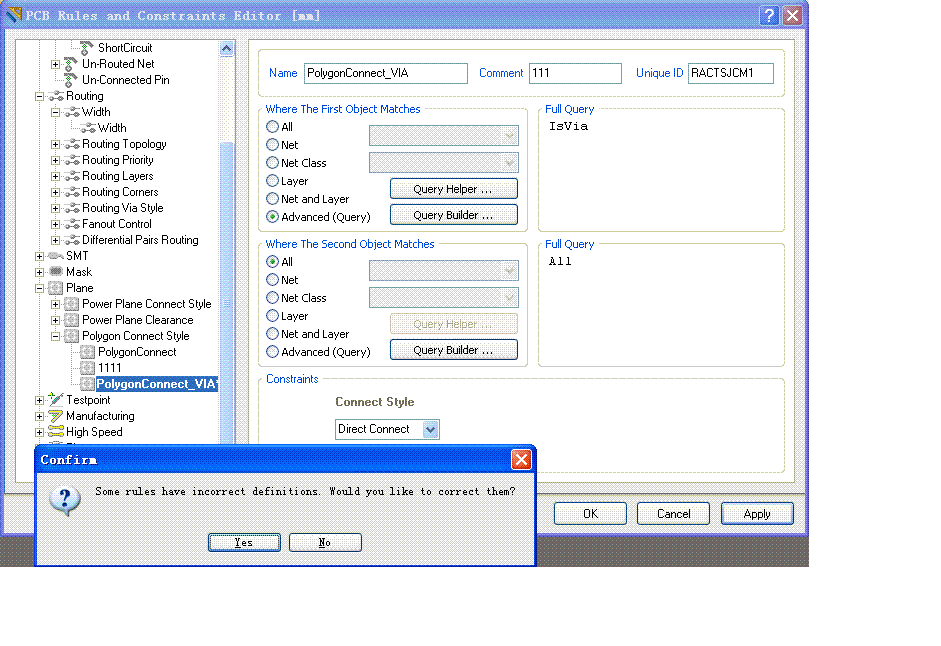The width and height of the screenshot is (941, 646).
Task: Select Net for the first object
Action: coord(272,145)
